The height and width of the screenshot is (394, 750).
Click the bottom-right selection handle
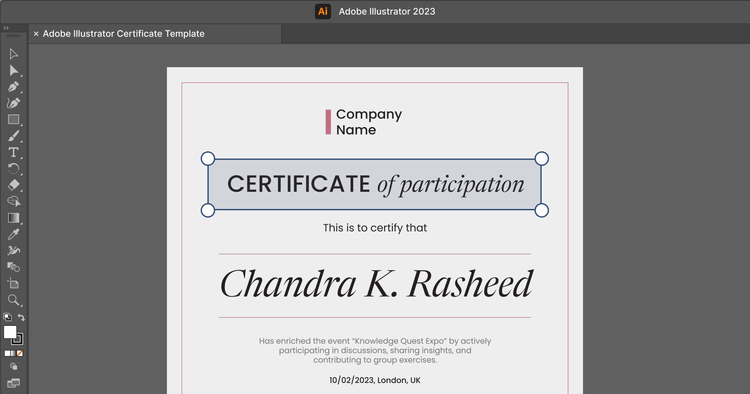coord(541,210)
